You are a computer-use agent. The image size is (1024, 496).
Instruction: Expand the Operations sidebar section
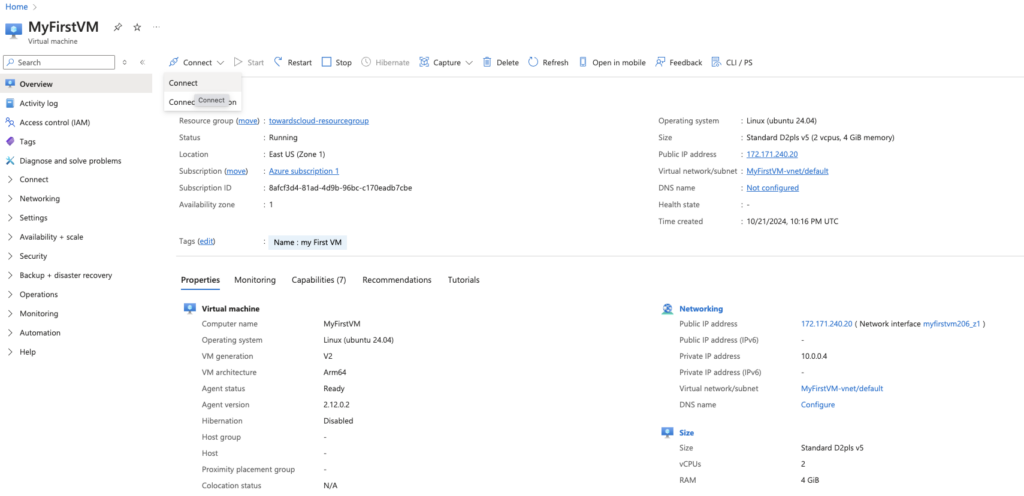coord(10,294)
